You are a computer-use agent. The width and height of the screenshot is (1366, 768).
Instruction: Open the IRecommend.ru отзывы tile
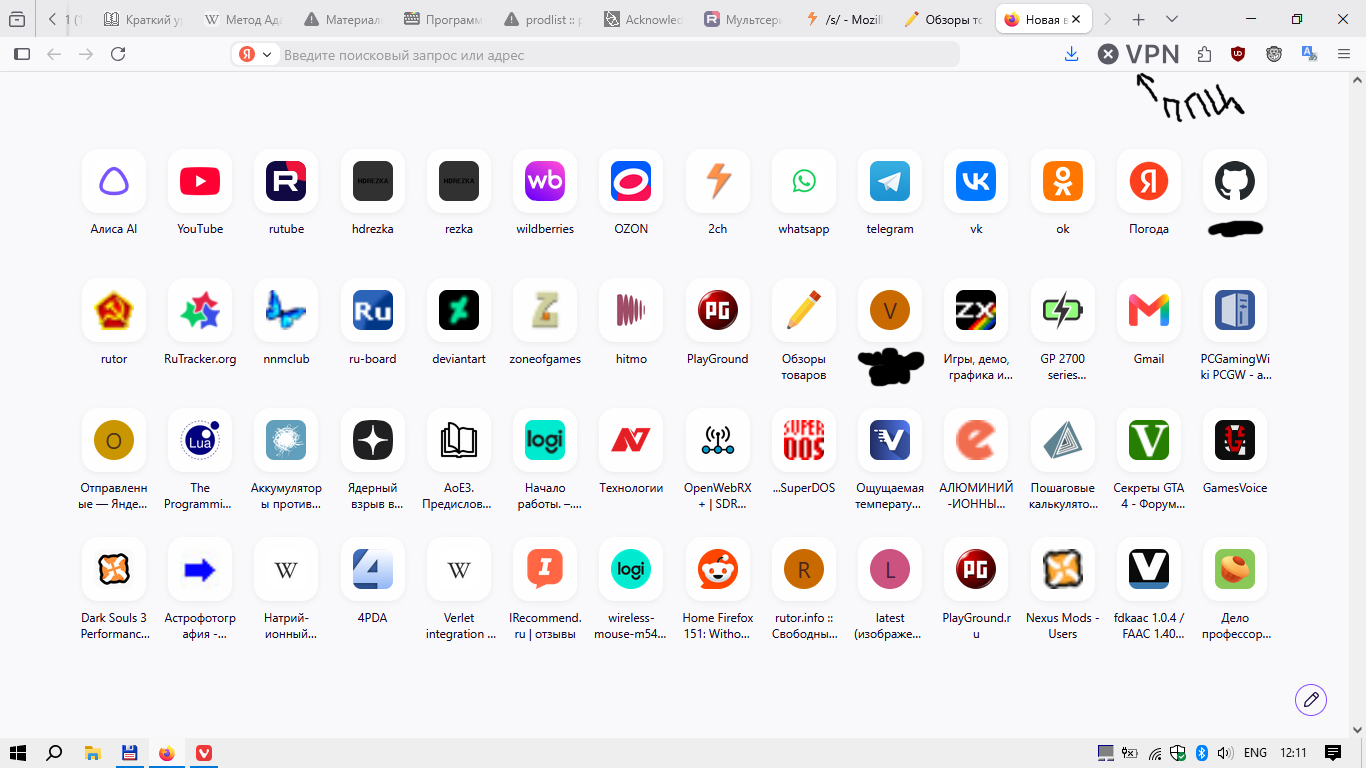point(545,570)
